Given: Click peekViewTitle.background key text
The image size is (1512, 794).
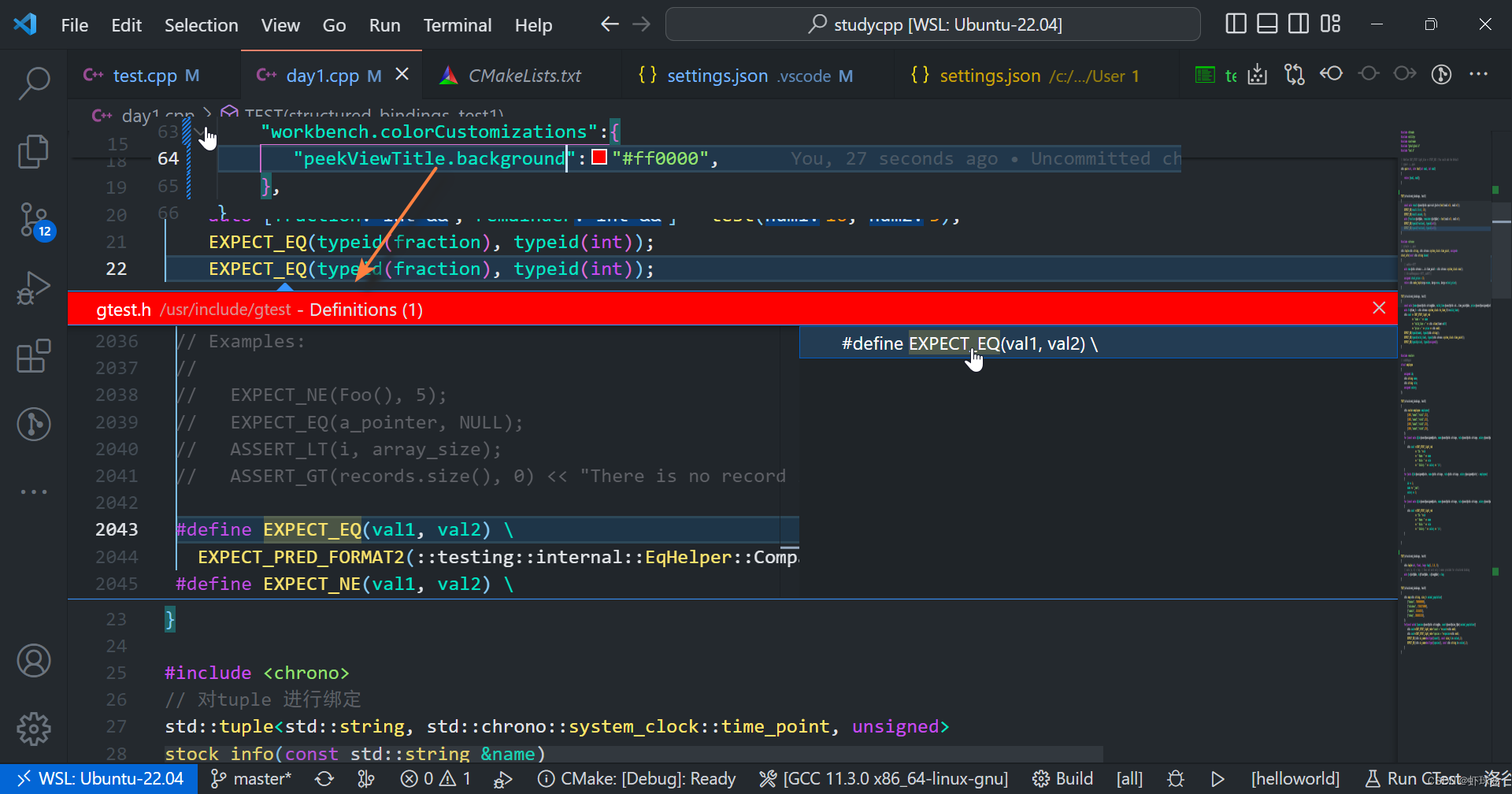Looking at the screenshot, I should click(x=435, y=158).
